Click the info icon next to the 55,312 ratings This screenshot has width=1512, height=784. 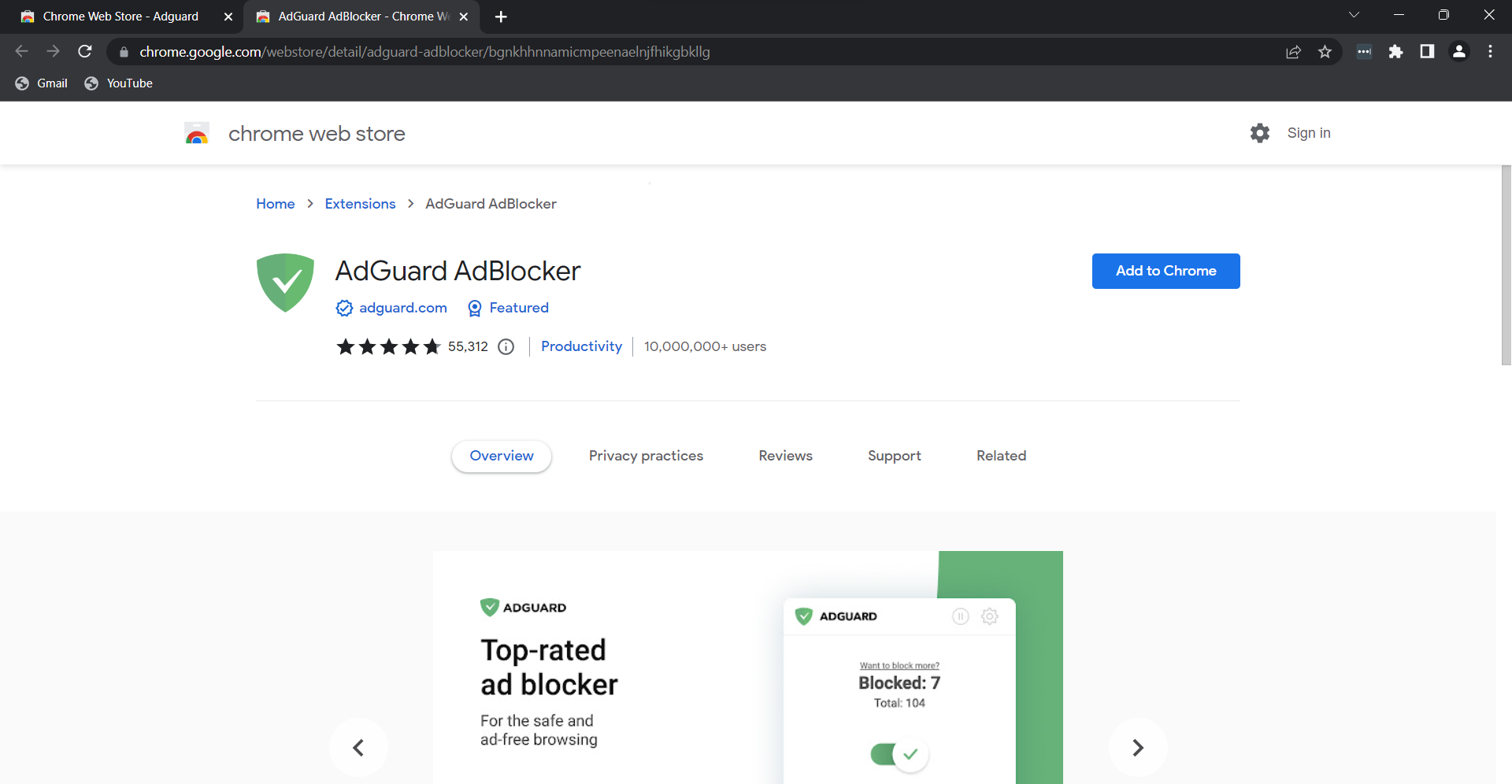pyautogui.click(x=506, y=346)
